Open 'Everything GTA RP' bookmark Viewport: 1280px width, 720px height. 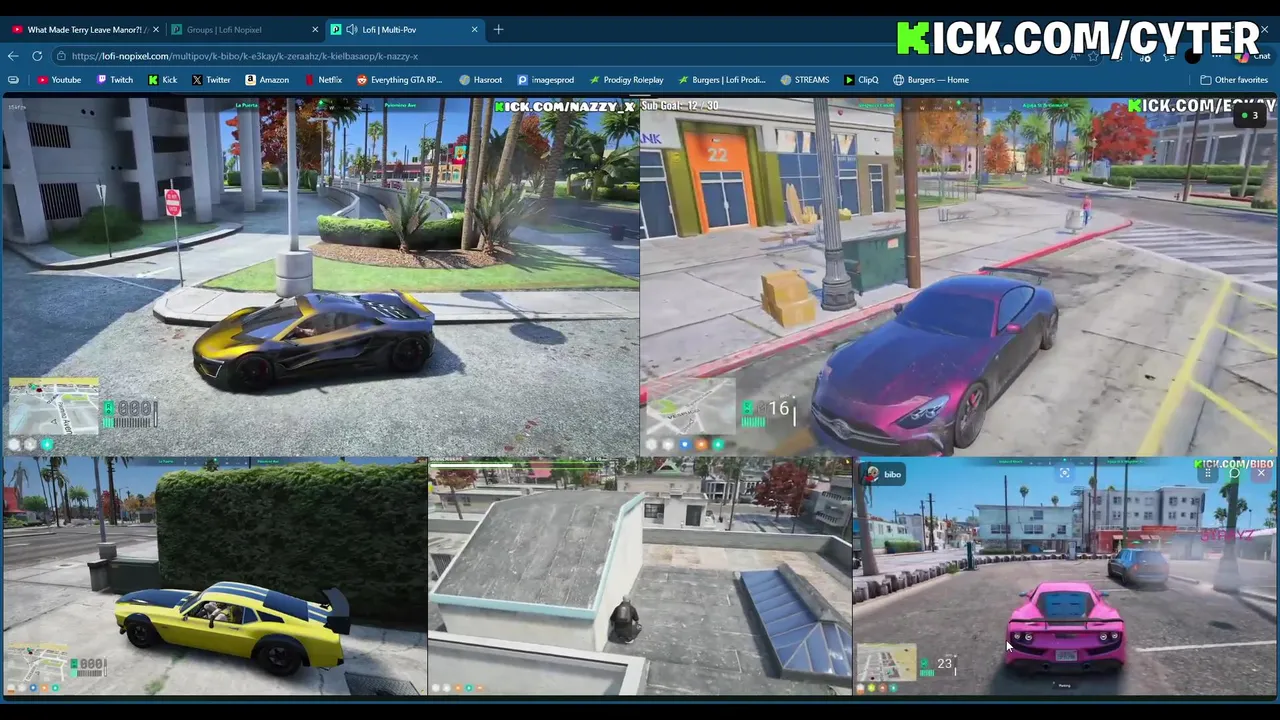click(398, 80)
